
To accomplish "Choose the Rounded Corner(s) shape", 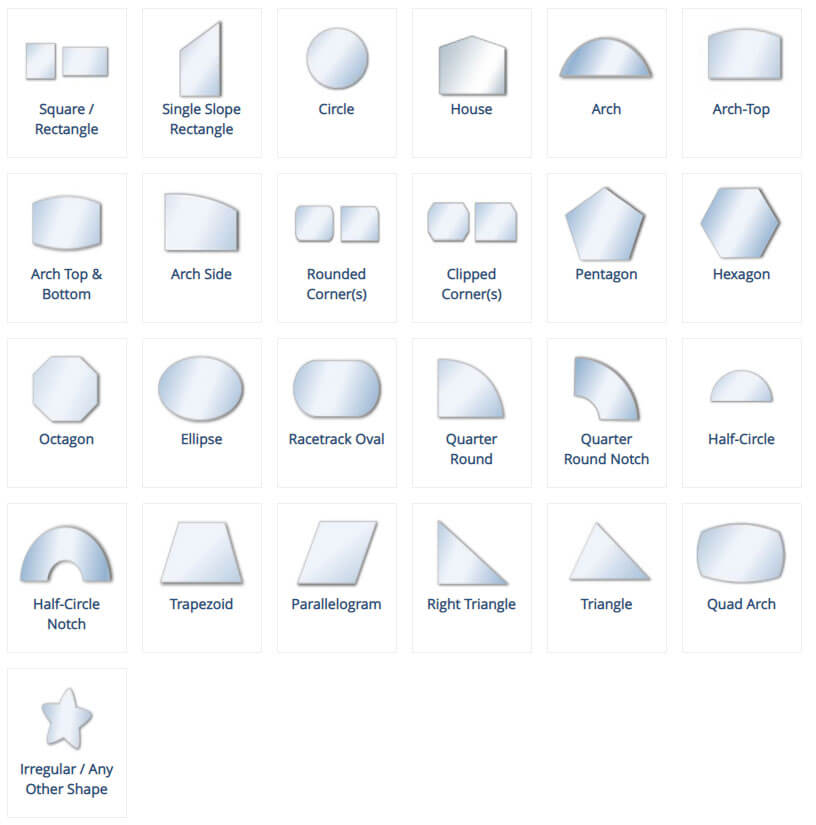I will coord(337,224).
